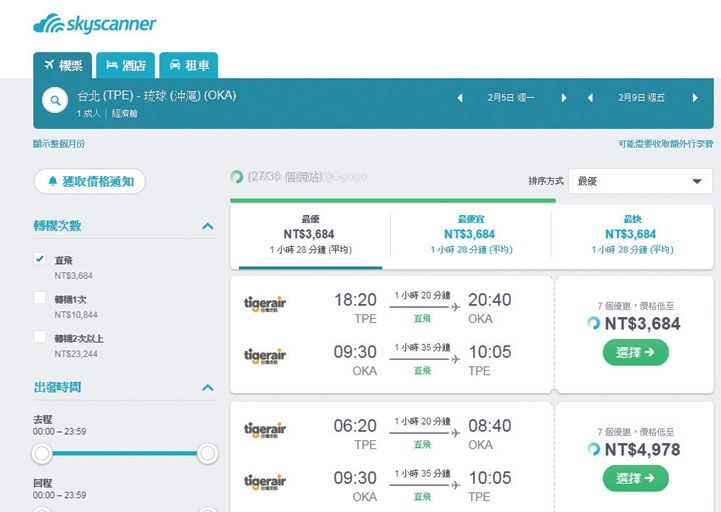Click the 1 成人 | 經濟艙 passenger info
721x512 pixels.
tap(107, 113)
